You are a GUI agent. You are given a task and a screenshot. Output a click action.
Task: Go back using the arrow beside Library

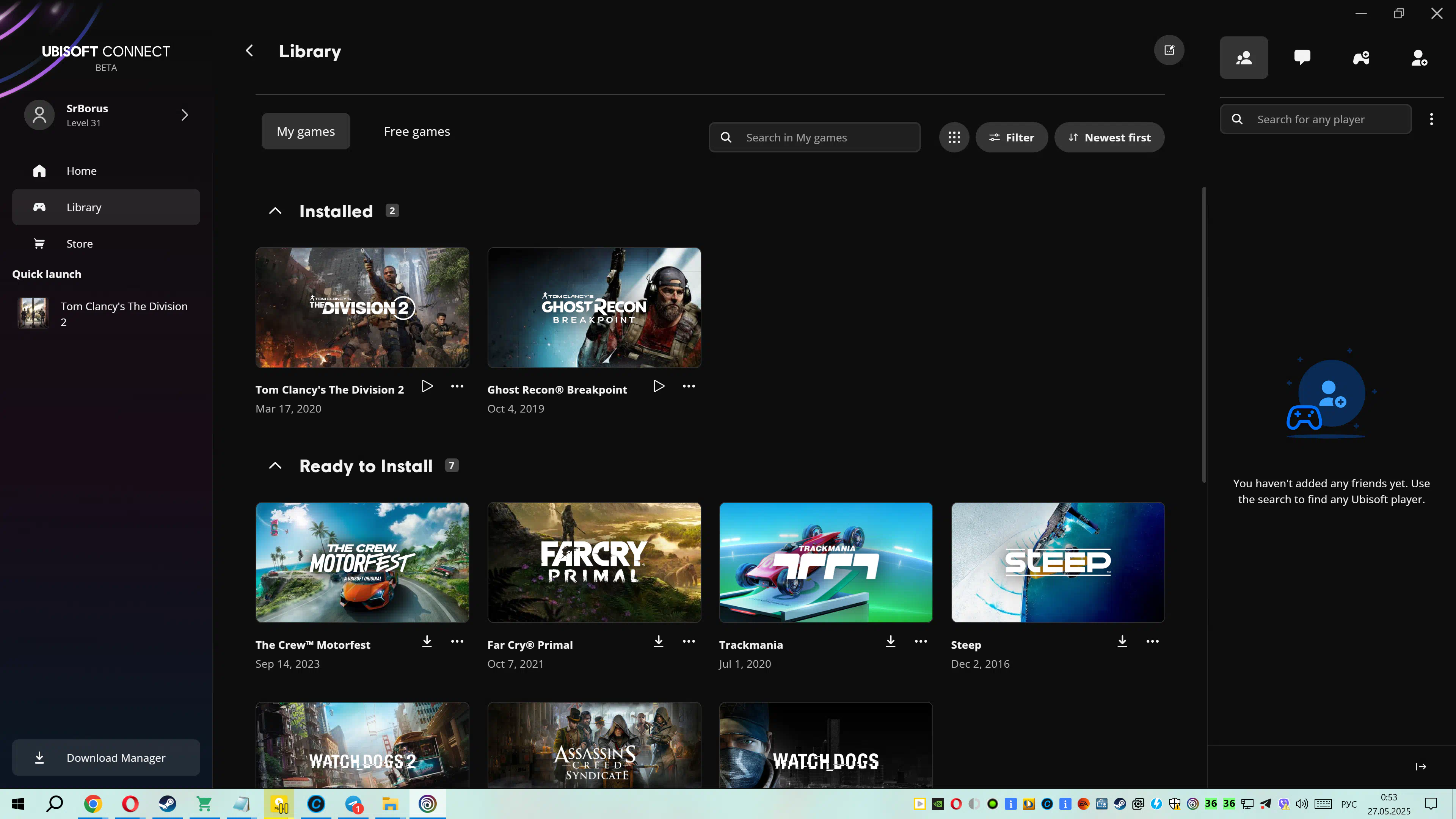(249, 51)
